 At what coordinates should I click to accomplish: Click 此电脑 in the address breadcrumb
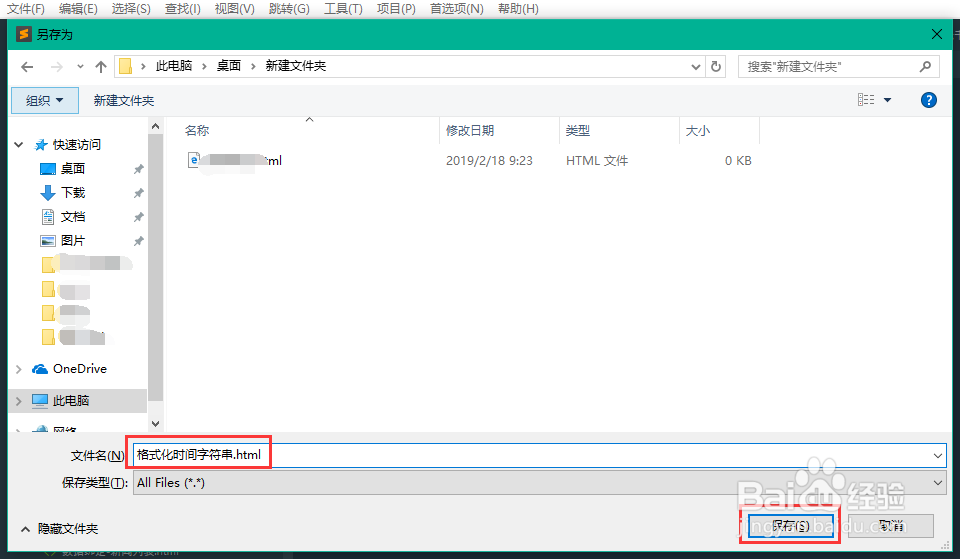pos(174,66)
